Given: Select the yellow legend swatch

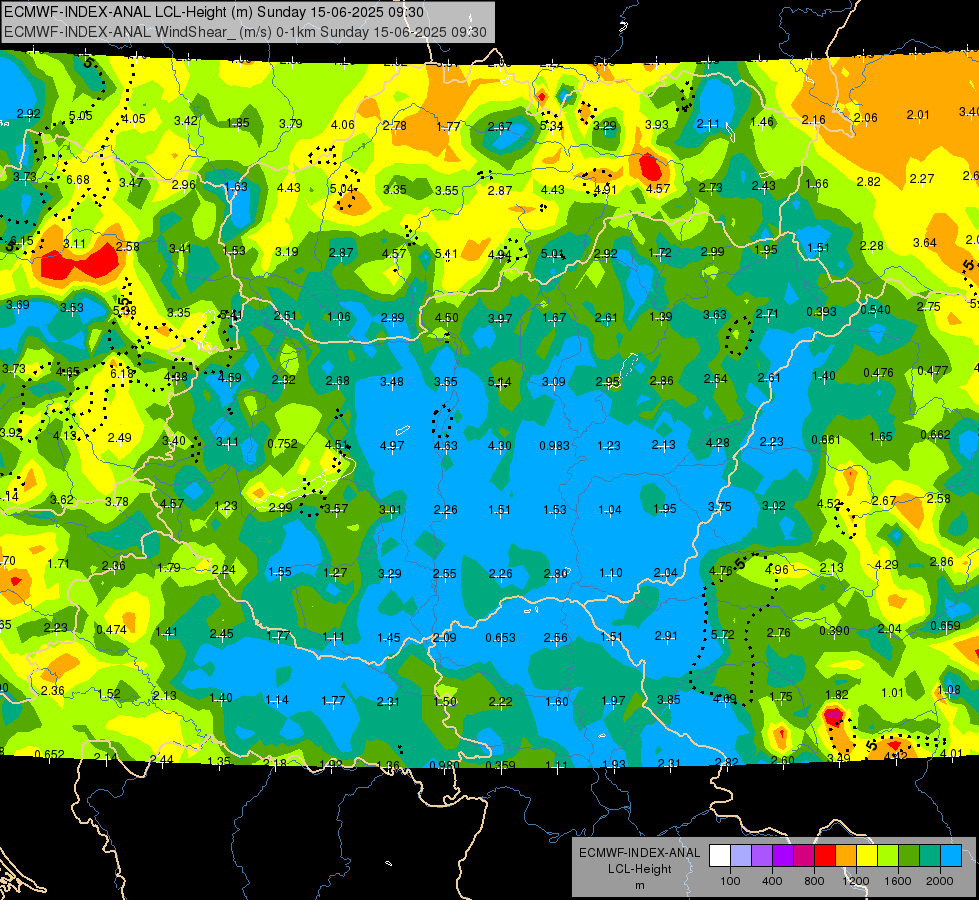Looking at the screenshot, I should click(867, 856).
